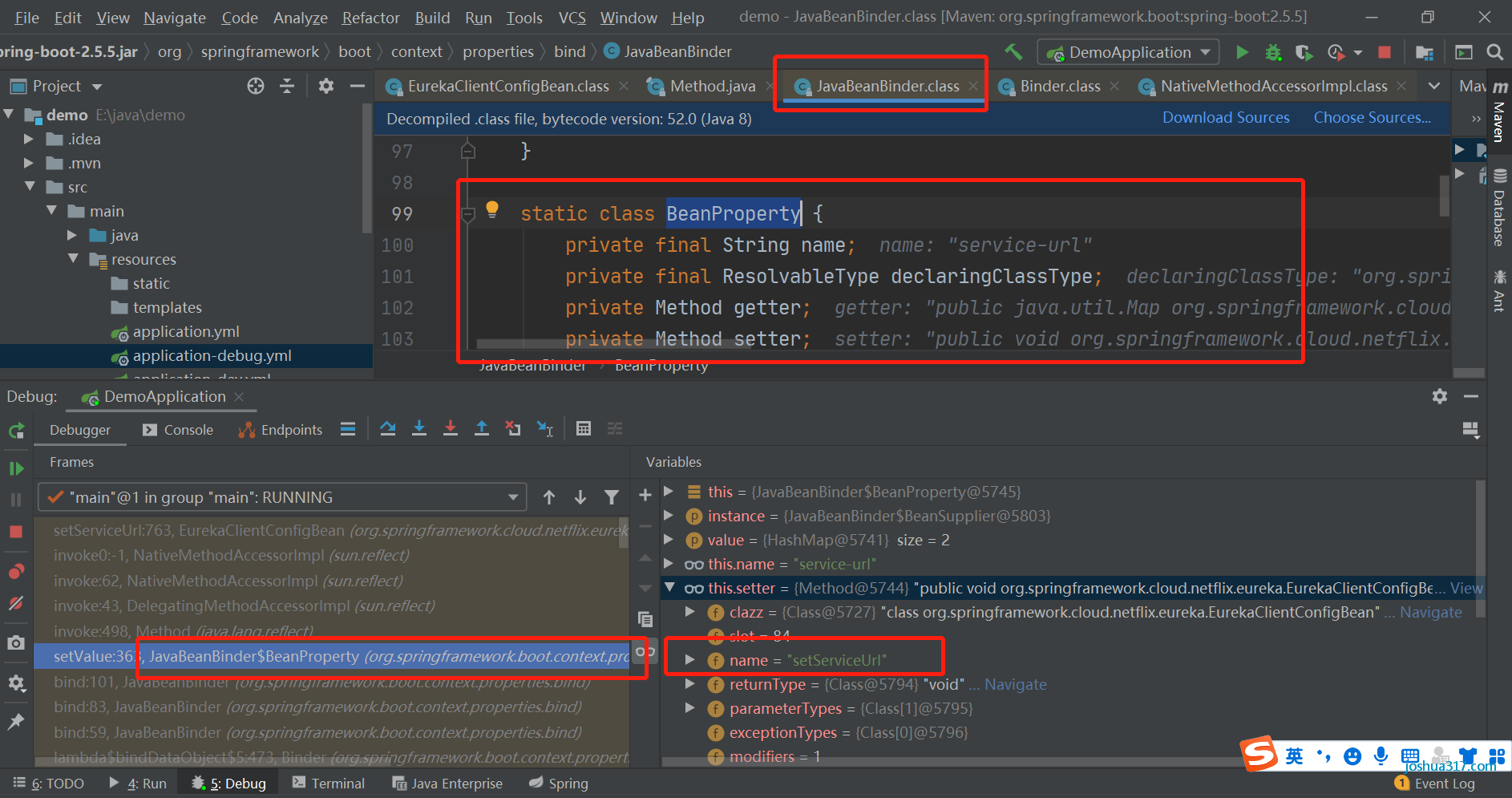The width and height of the screenshot is (1512, 798).
Task: Click Force Step Into red arrow icon
Action: pos(451,428)
